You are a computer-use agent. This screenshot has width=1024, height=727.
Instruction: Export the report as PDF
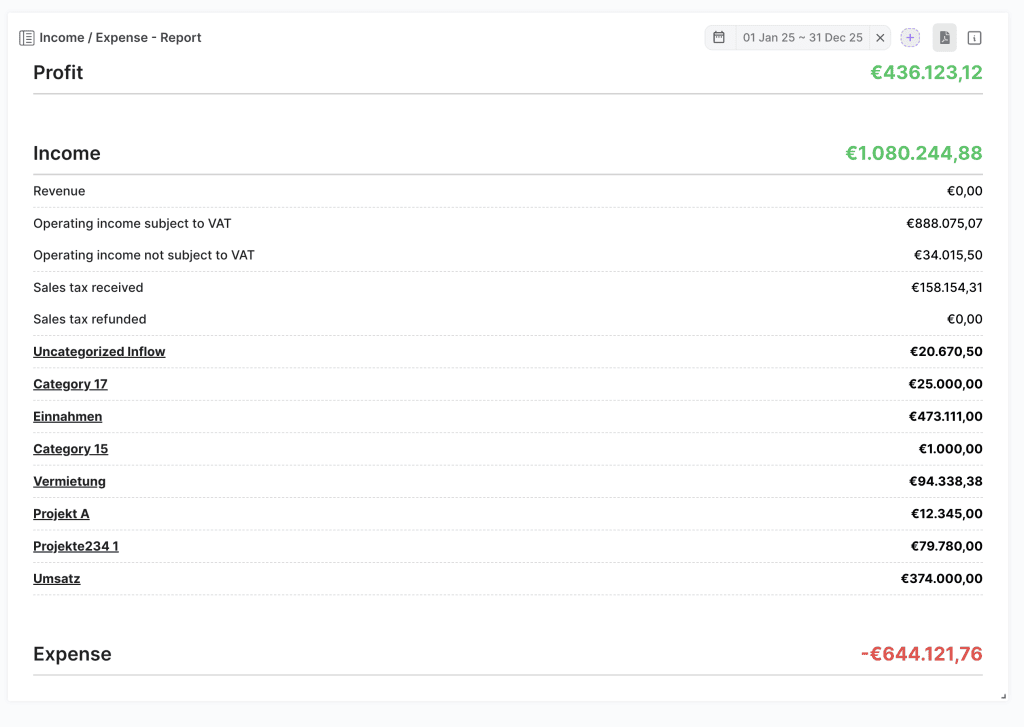[944, 38]
